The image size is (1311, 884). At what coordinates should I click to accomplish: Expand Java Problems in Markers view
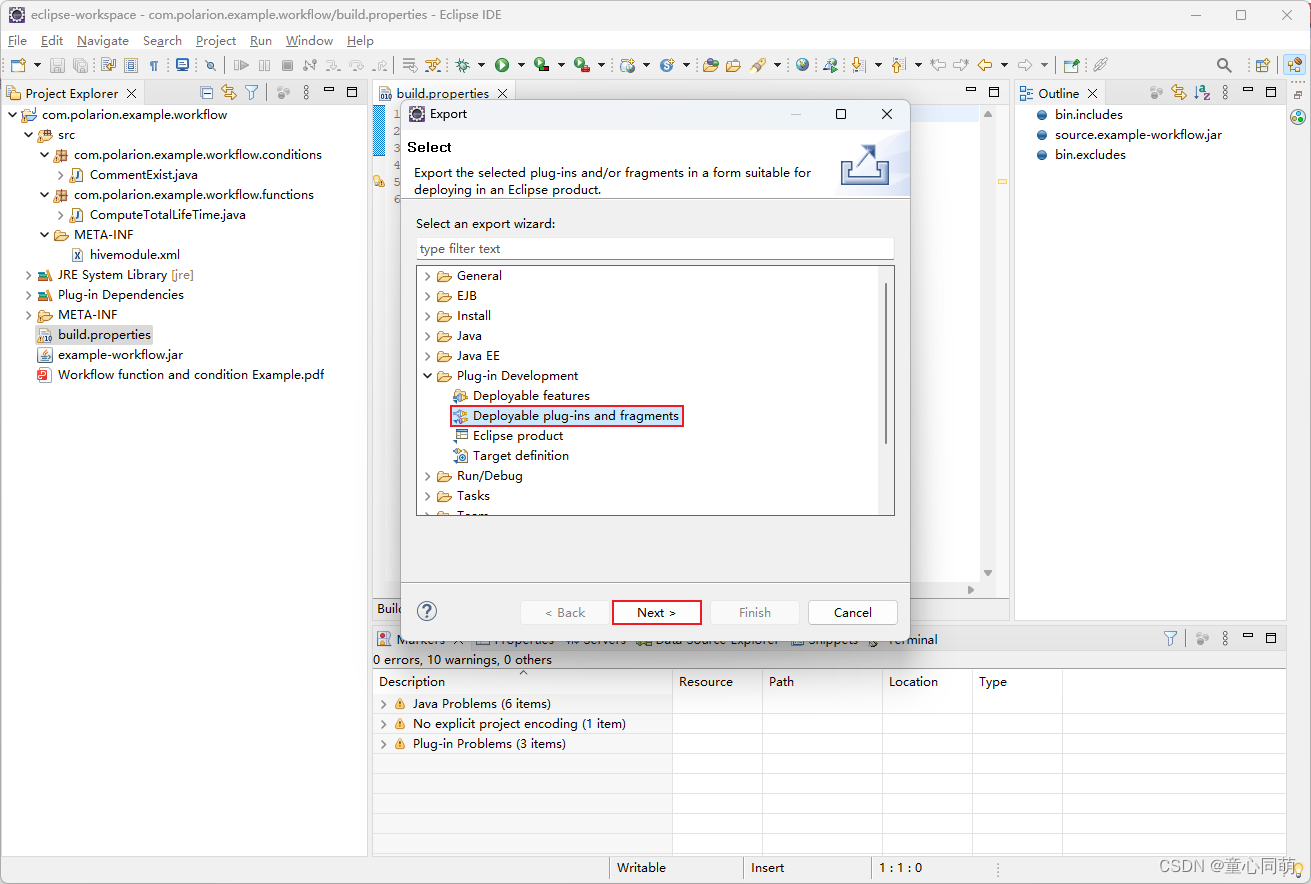[x=383, y=704]
